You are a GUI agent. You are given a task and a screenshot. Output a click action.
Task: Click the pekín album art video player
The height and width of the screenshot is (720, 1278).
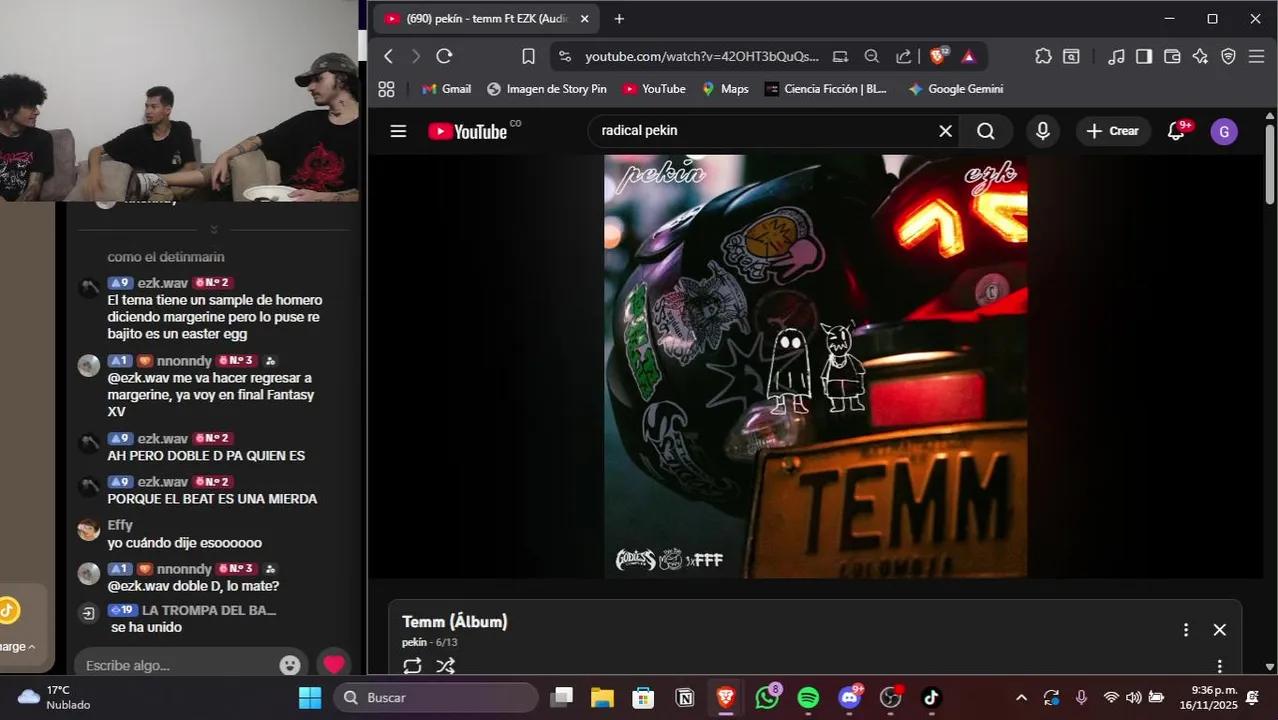tap(815, 366)
